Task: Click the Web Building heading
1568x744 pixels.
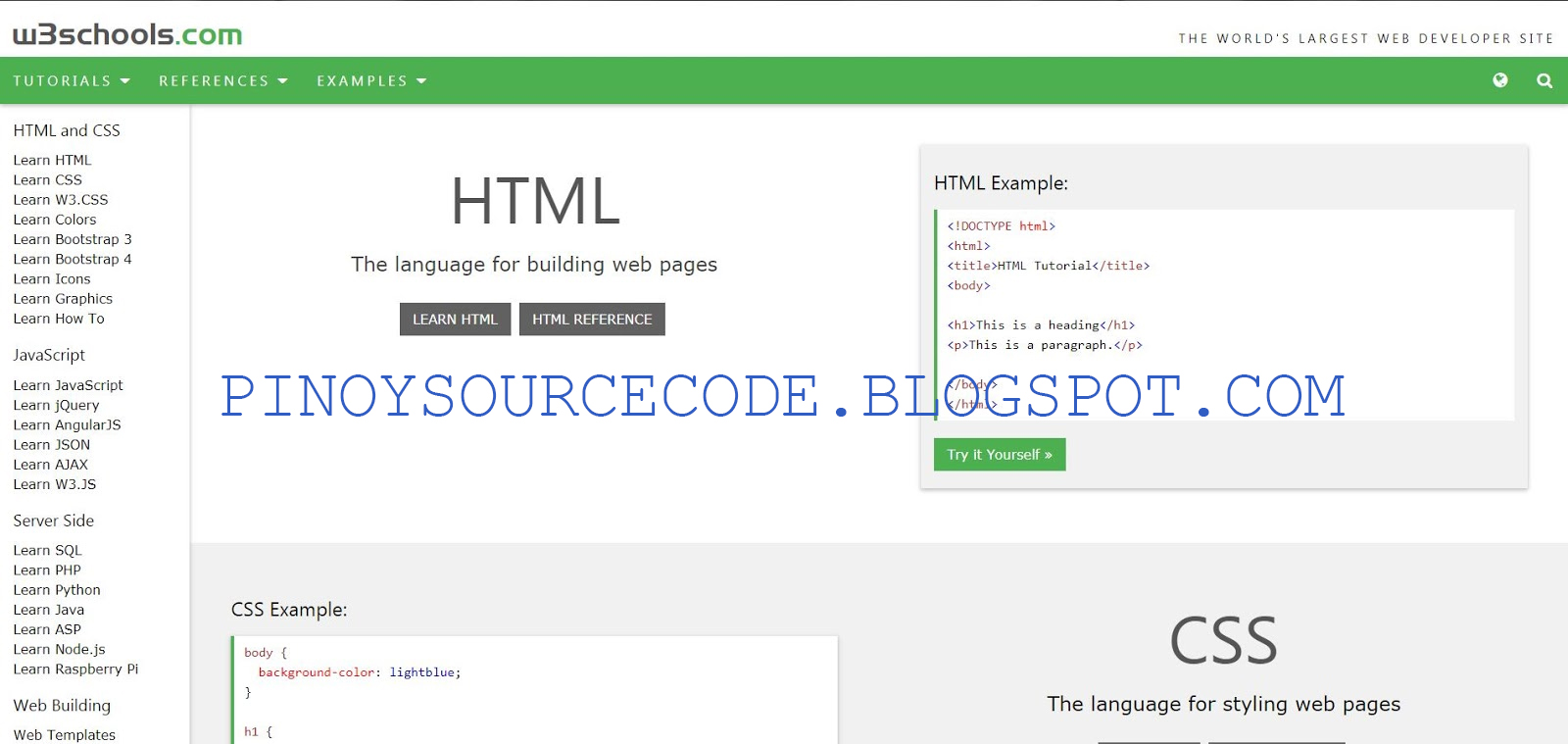Action: click(x=62, y=705)
